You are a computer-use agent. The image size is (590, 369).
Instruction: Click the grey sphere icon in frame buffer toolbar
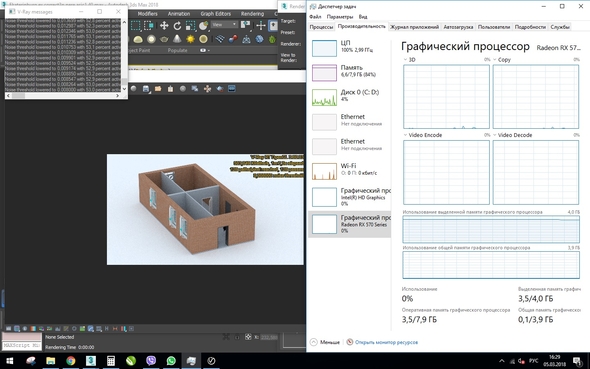point(183,89)
